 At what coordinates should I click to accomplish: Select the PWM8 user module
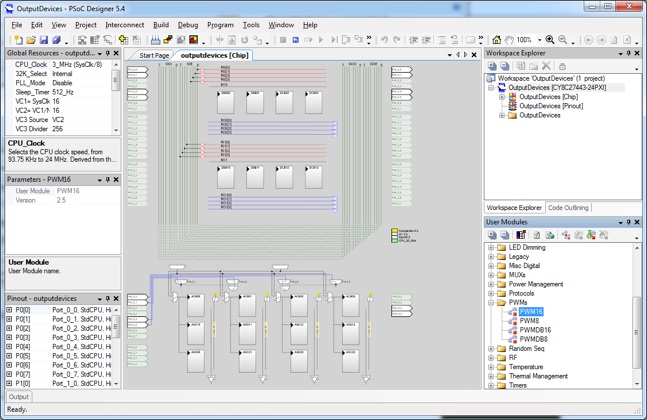[529, 321]
